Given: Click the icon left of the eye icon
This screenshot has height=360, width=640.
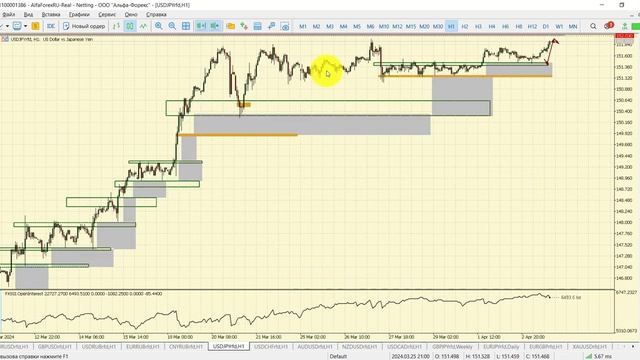Looking at the screenshot, I should pyautogui.click(x=271, y=26).
